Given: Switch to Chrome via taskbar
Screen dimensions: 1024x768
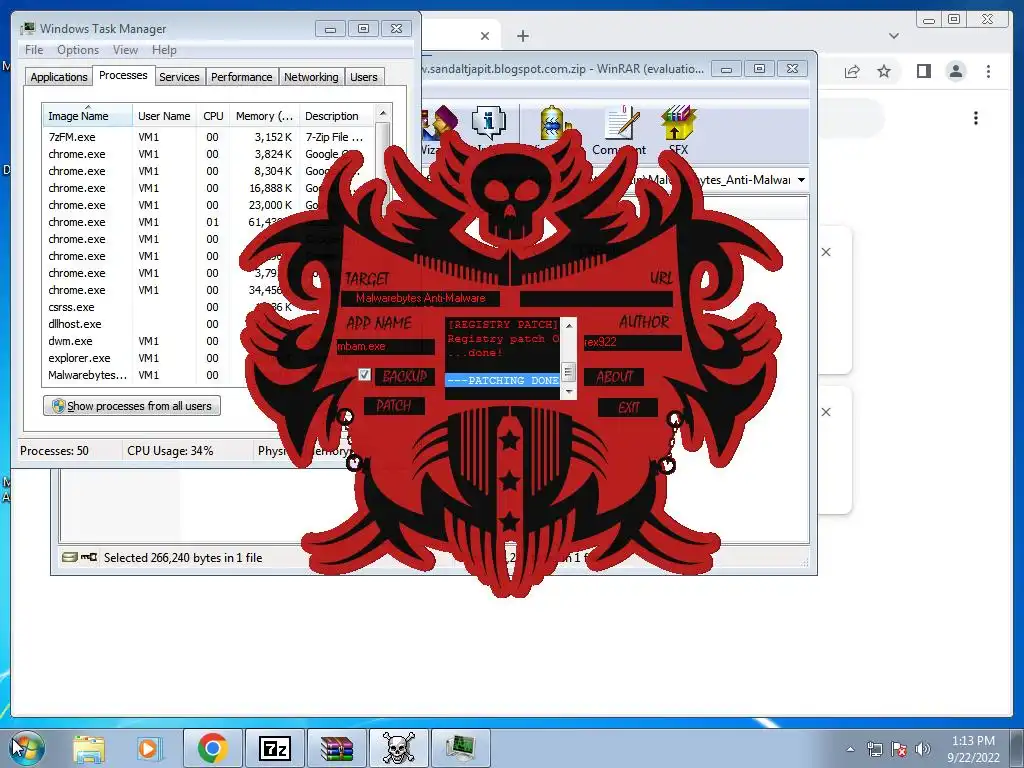Looking at the screenshot, I should pos(212,748).
